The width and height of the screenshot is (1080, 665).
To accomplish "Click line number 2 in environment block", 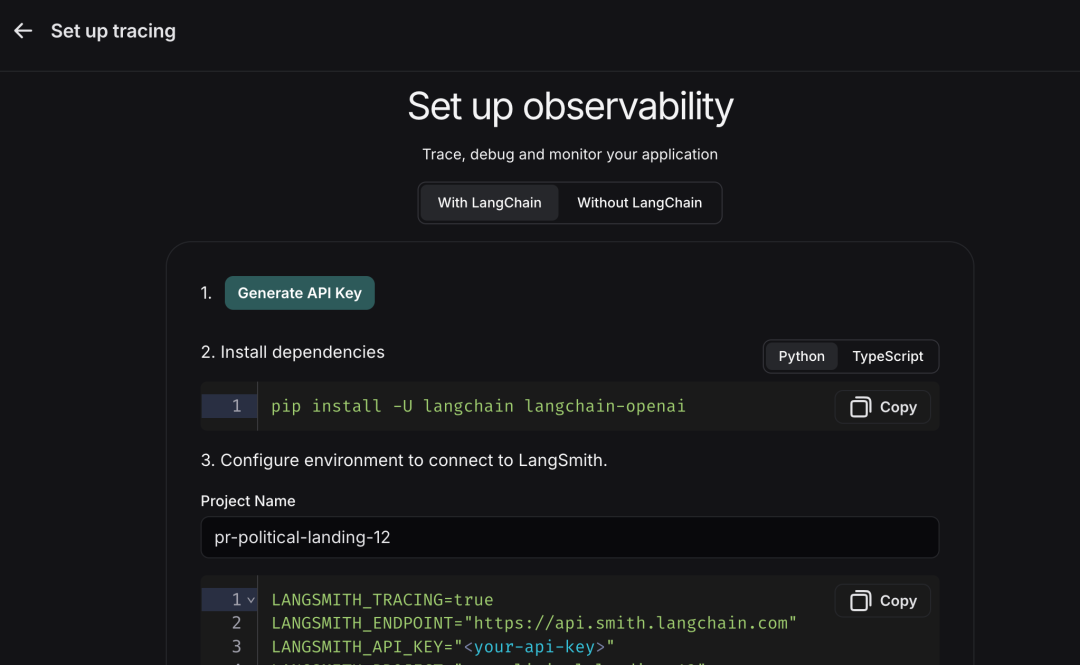I will (x=236, y=623).
